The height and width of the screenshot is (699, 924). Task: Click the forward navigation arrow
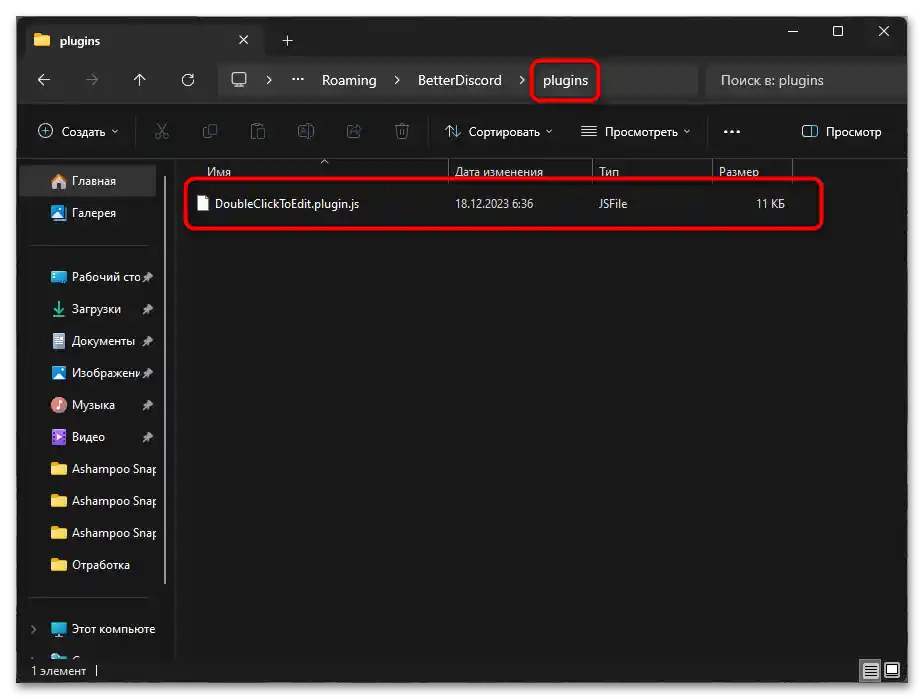click(x=92, y=80)
